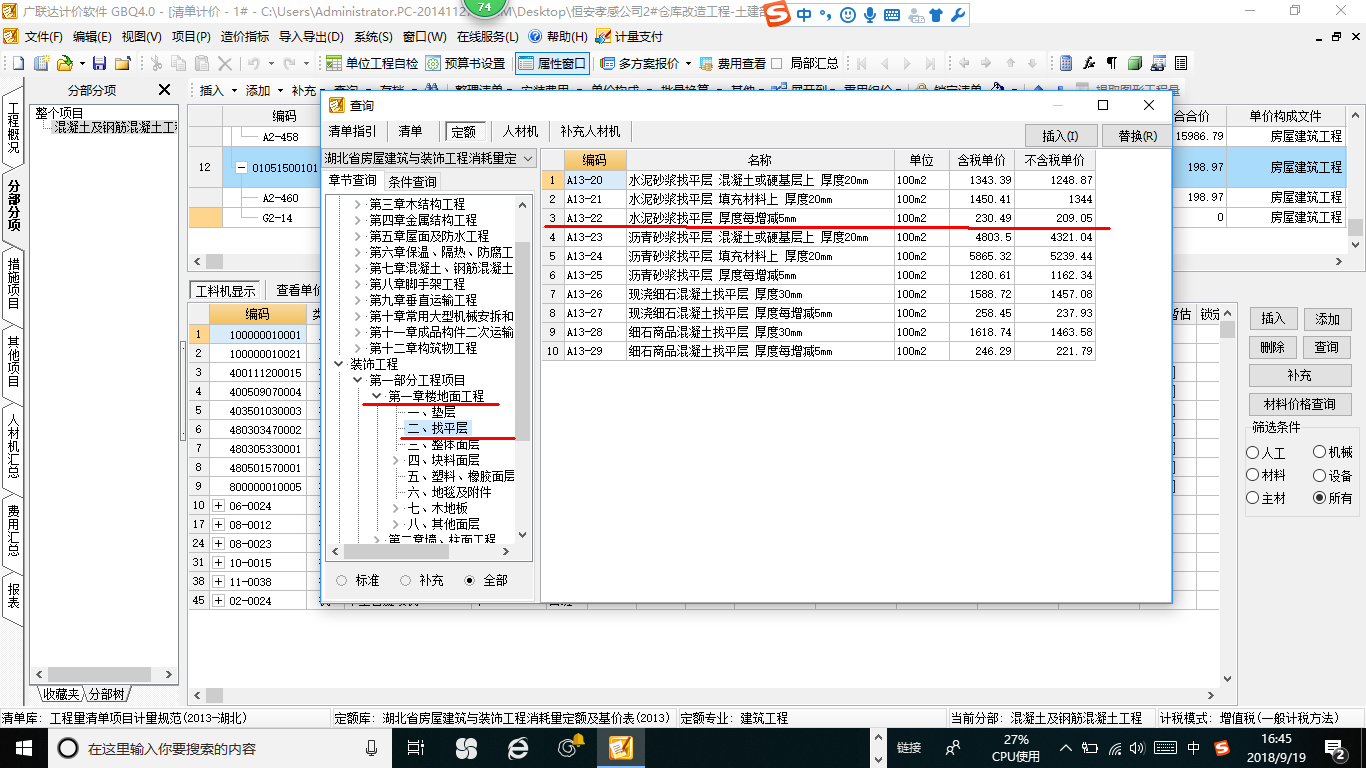The width and height of the screenshot is (1366, 768).
Task: Select the 设备 filter radio button
Action: tap(1319, 476)
